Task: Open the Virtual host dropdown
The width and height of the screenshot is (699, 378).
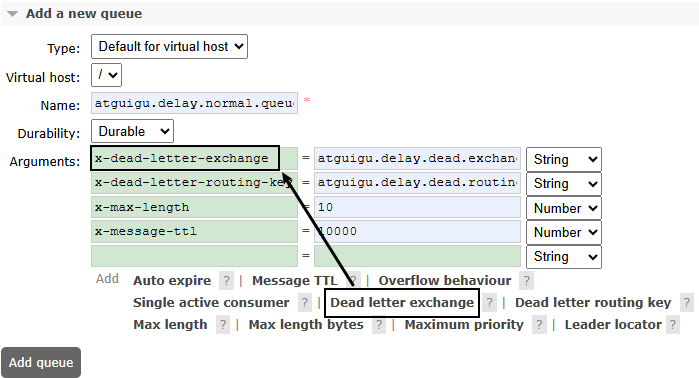Action: (107, 75)
